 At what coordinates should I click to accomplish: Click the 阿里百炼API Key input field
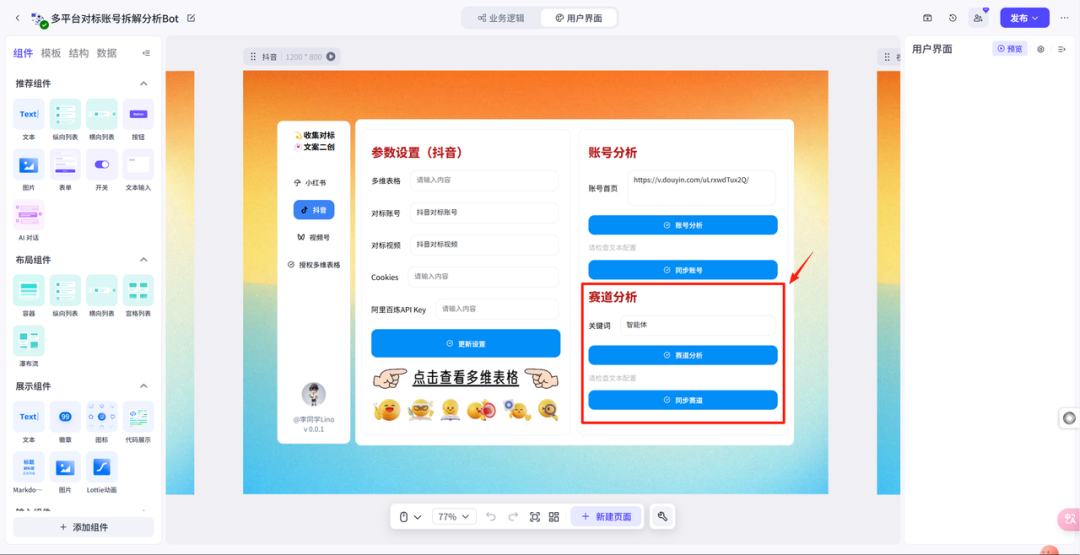497,308
